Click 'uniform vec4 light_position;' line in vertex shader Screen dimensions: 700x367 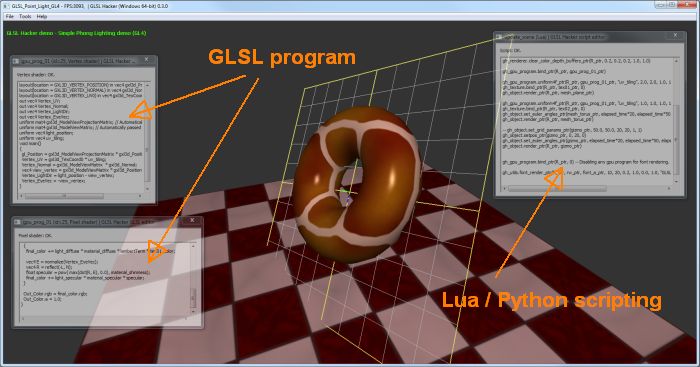[x=46, y=133]
